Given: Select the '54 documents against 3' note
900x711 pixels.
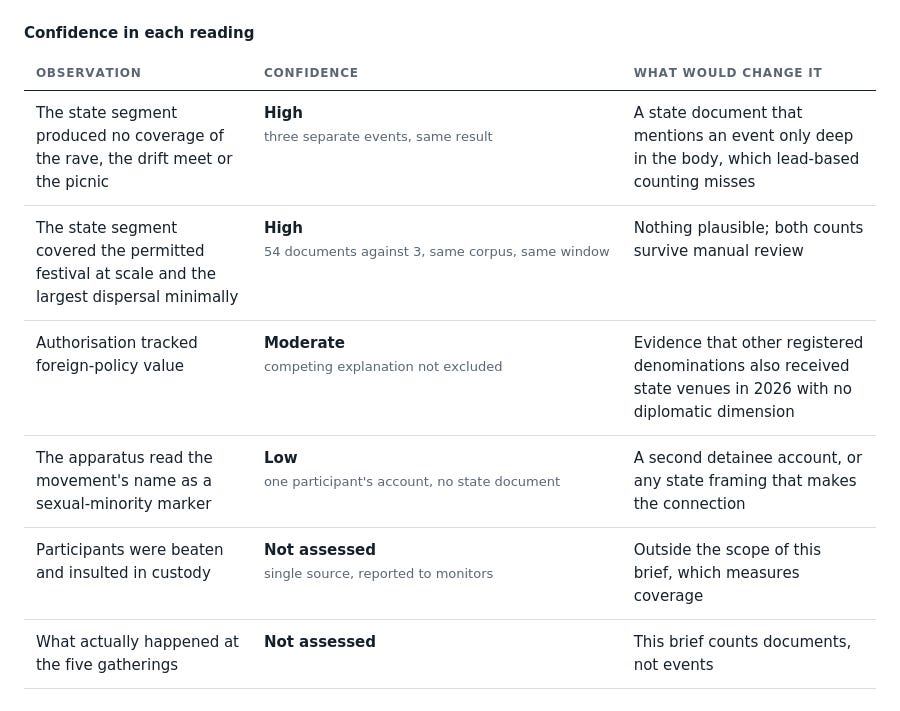Looking at the screenshot, I should (436, 251).
